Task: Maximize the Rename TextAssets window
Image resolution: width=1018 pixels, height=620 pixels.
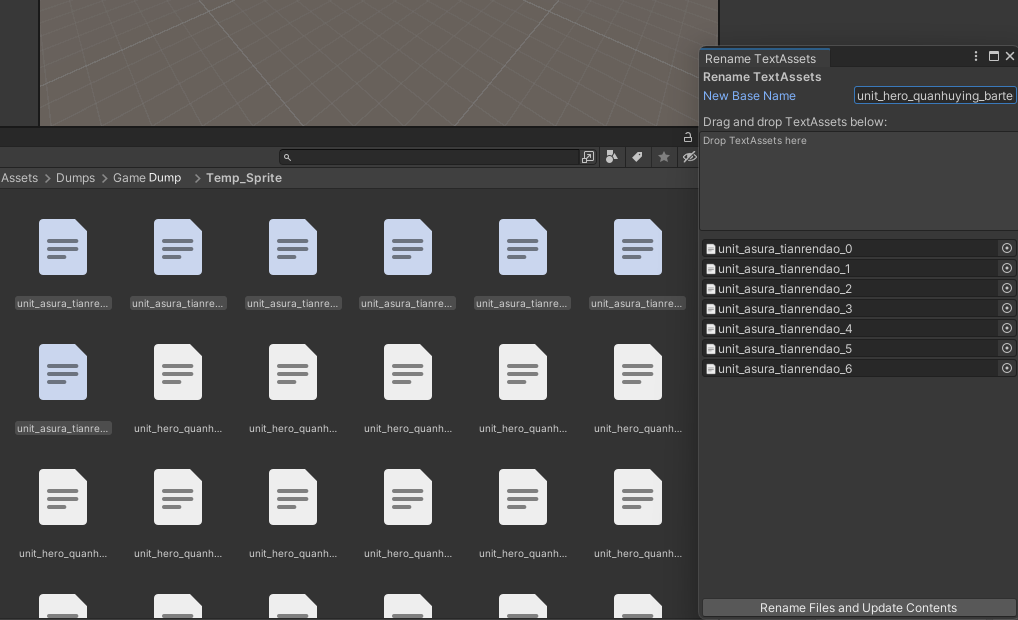Action: click(x=993, y=57)
